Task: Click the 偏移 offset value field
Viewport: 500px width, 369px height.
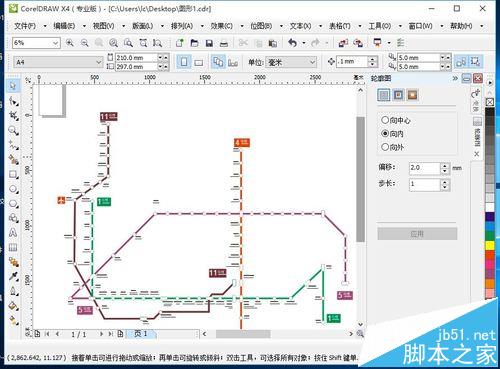Action: pyautogui.click(x=425, y=168)
